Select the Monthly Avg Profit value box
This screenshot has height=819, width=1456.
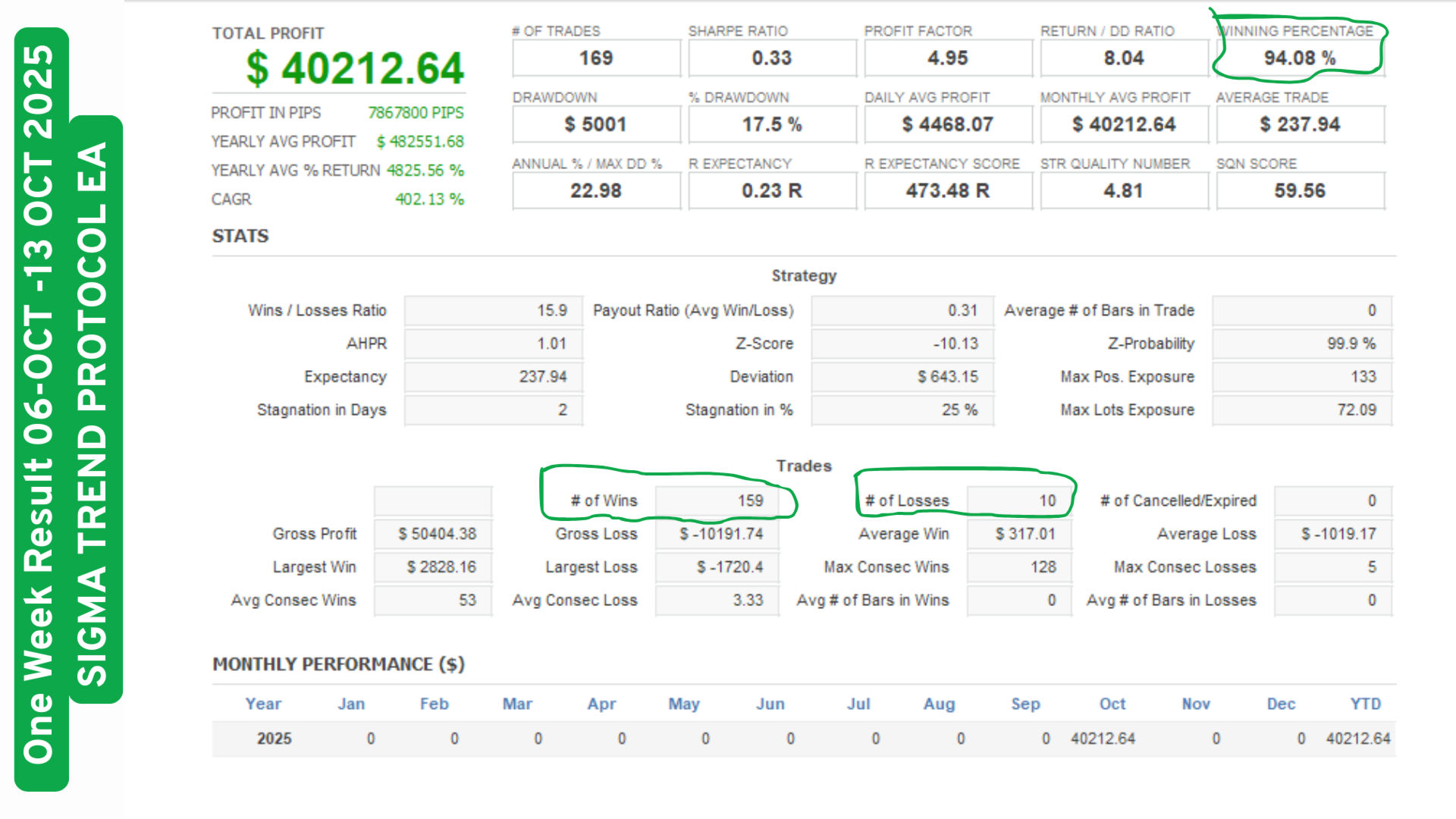[x=1124, y=124]
